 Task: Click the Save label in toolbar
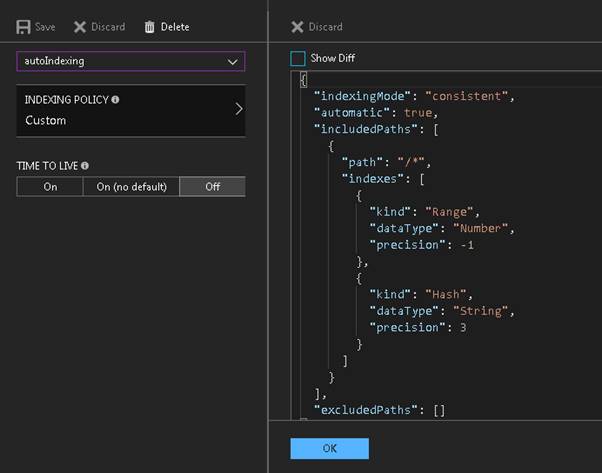pyautogui.click(x=45, y=27)
